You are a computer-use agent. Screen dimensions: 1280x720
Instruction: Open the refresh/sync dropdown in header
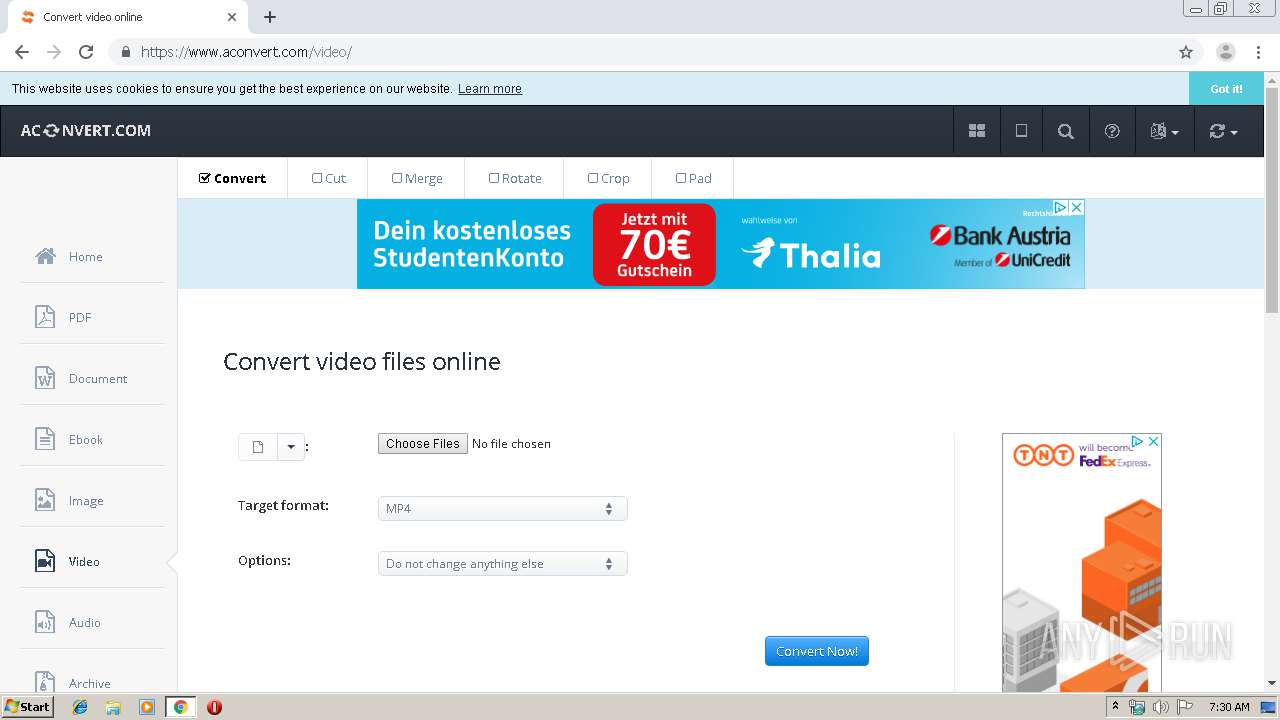[x=1223, y=131]
